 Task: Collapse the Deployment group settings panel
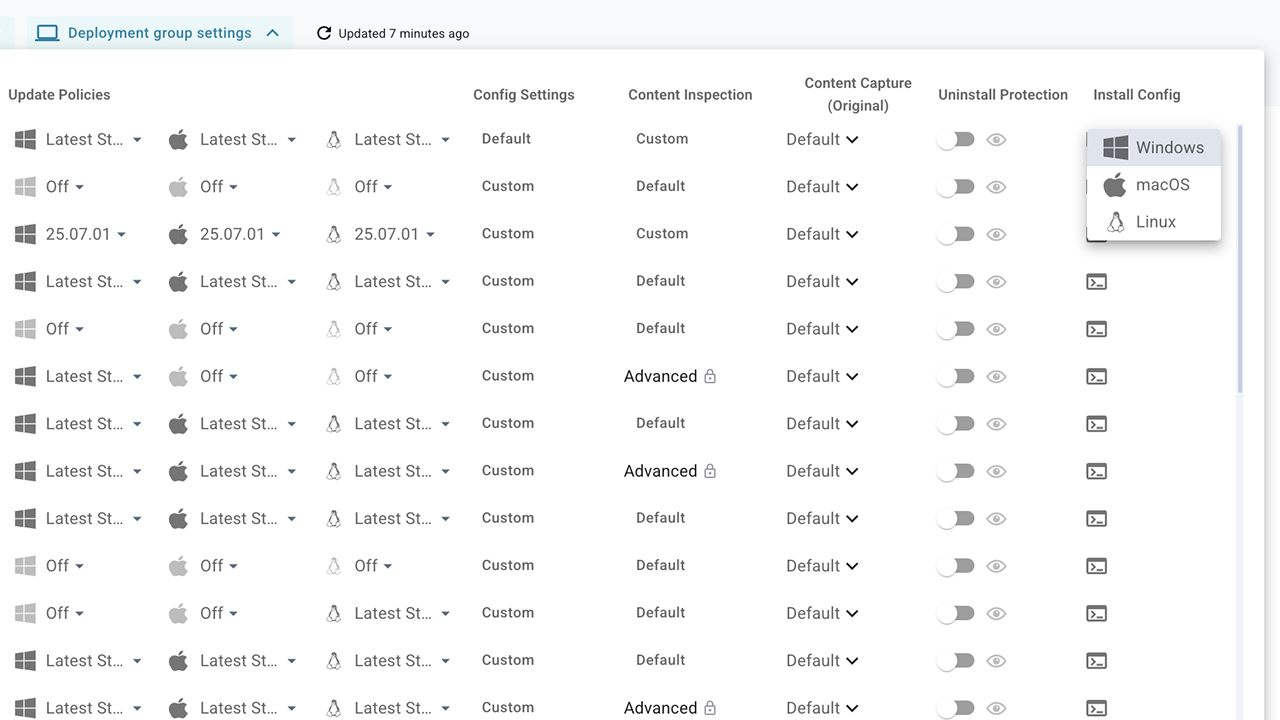click(x=272, y=33)
